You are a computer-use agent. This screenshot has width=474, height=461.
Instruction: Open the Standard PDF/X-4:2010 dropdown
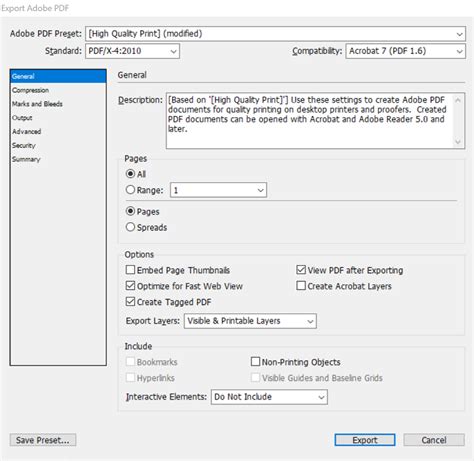pos(132,51)
